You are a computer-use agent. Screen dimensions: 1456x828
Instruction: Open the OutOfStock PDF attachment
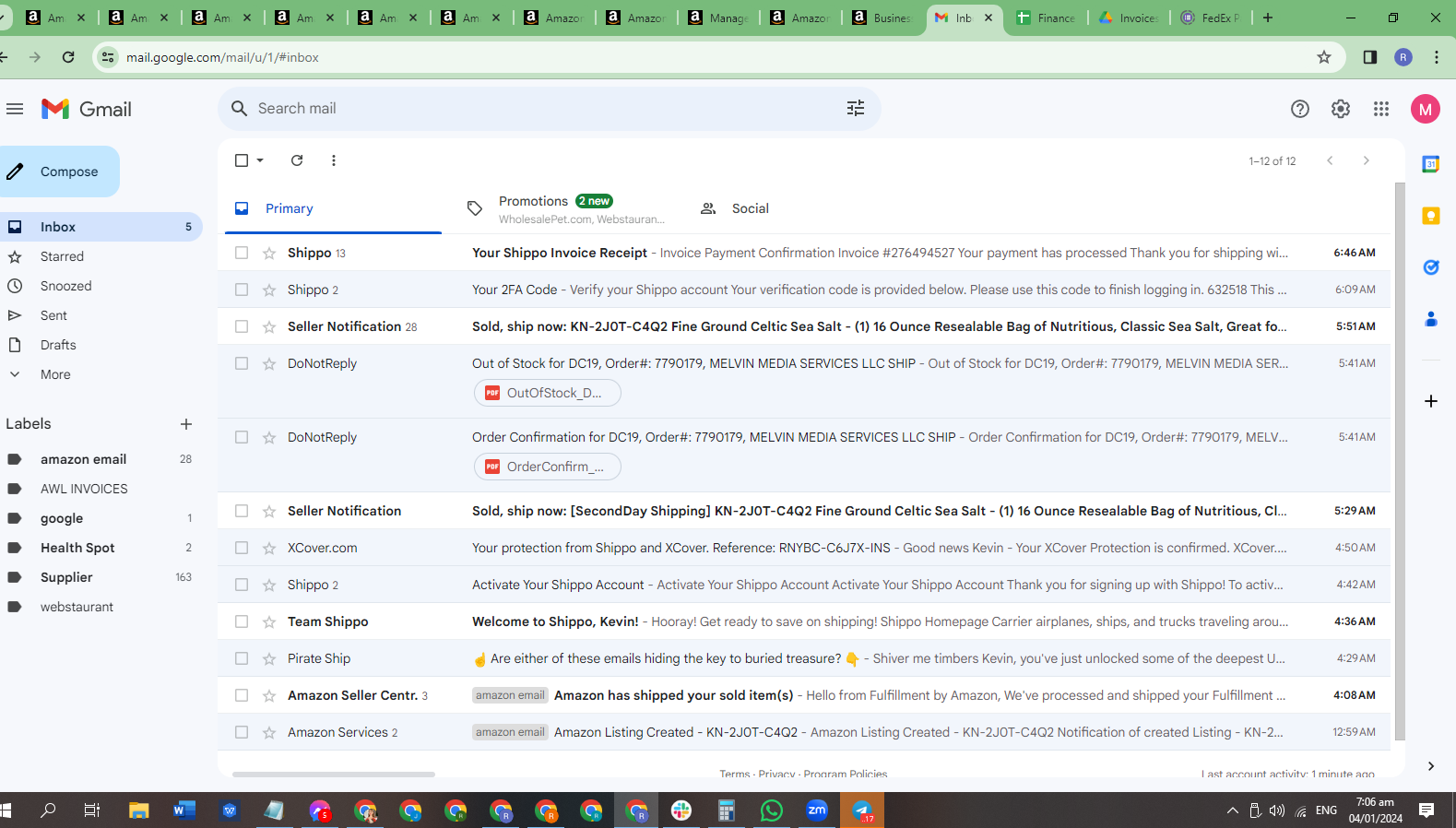tap(548, 393)
